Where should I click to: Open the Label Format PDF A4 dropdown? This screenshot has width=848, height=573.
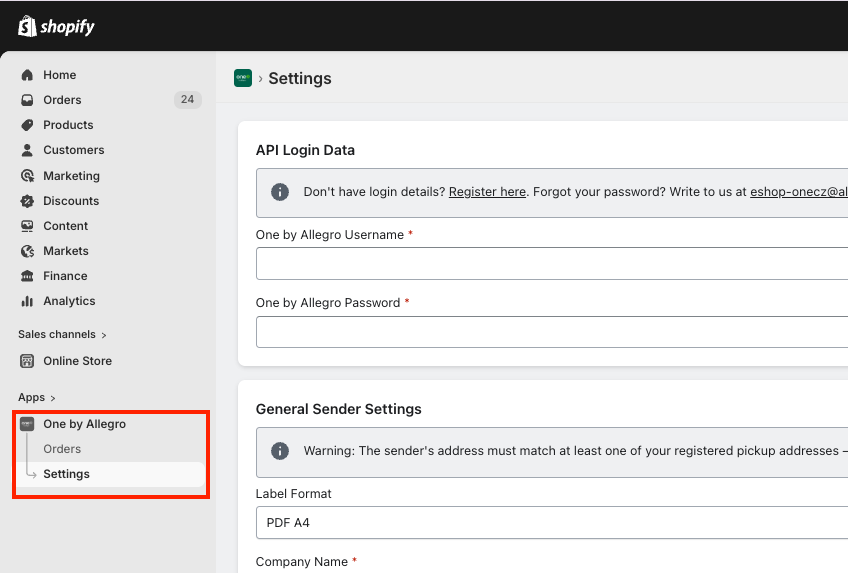[x=552, y=523]
